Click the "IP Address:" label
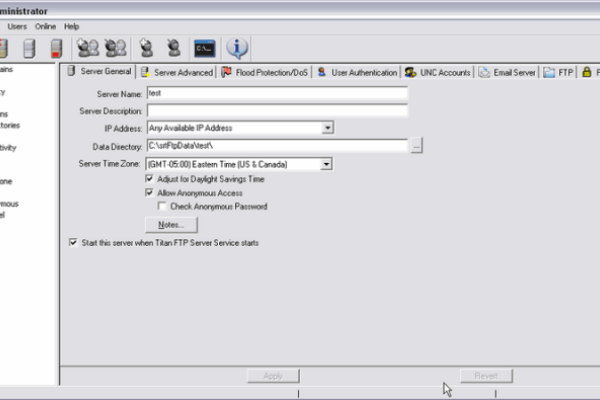The width and height of the screenshot is (600, 400). click(123, 129)
